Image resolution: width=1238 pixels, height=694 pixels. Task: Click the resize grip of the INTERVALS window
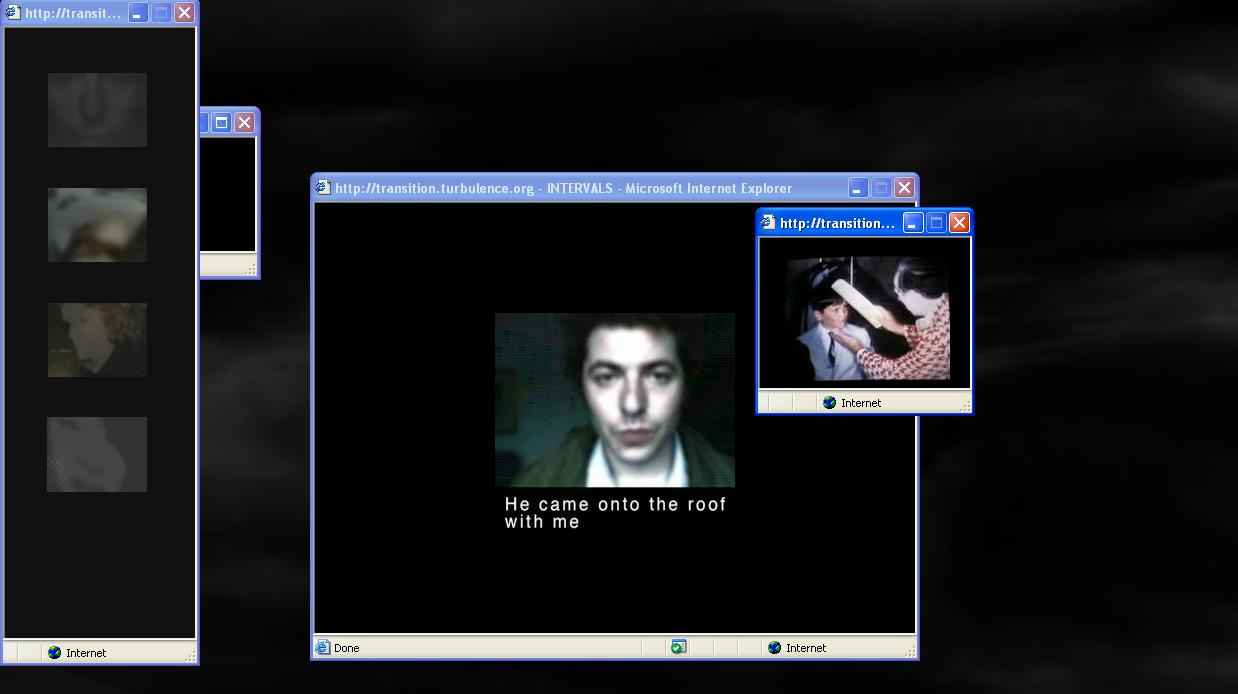click(x=910, y=651)
